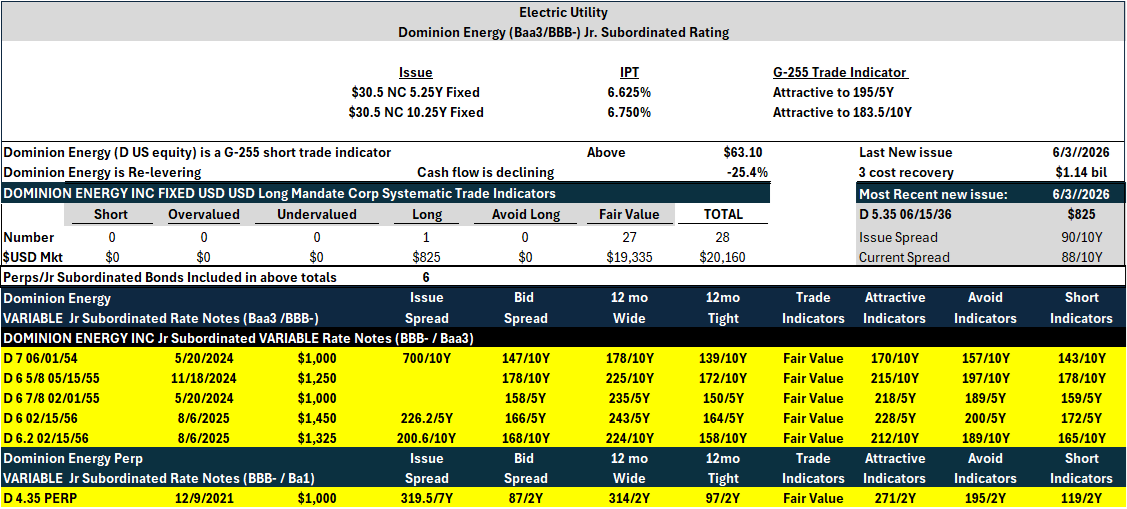1127x509 pixels.
Task: Click the G-255 Trade Indicator heading
Action: coord(840,73)
